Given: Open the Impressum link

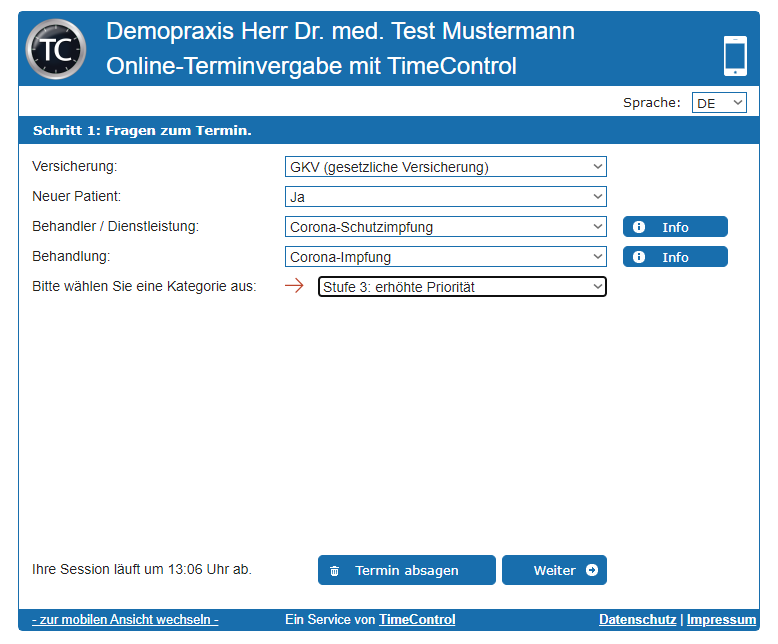Looking at the screenshot, I should pos(721,619).
